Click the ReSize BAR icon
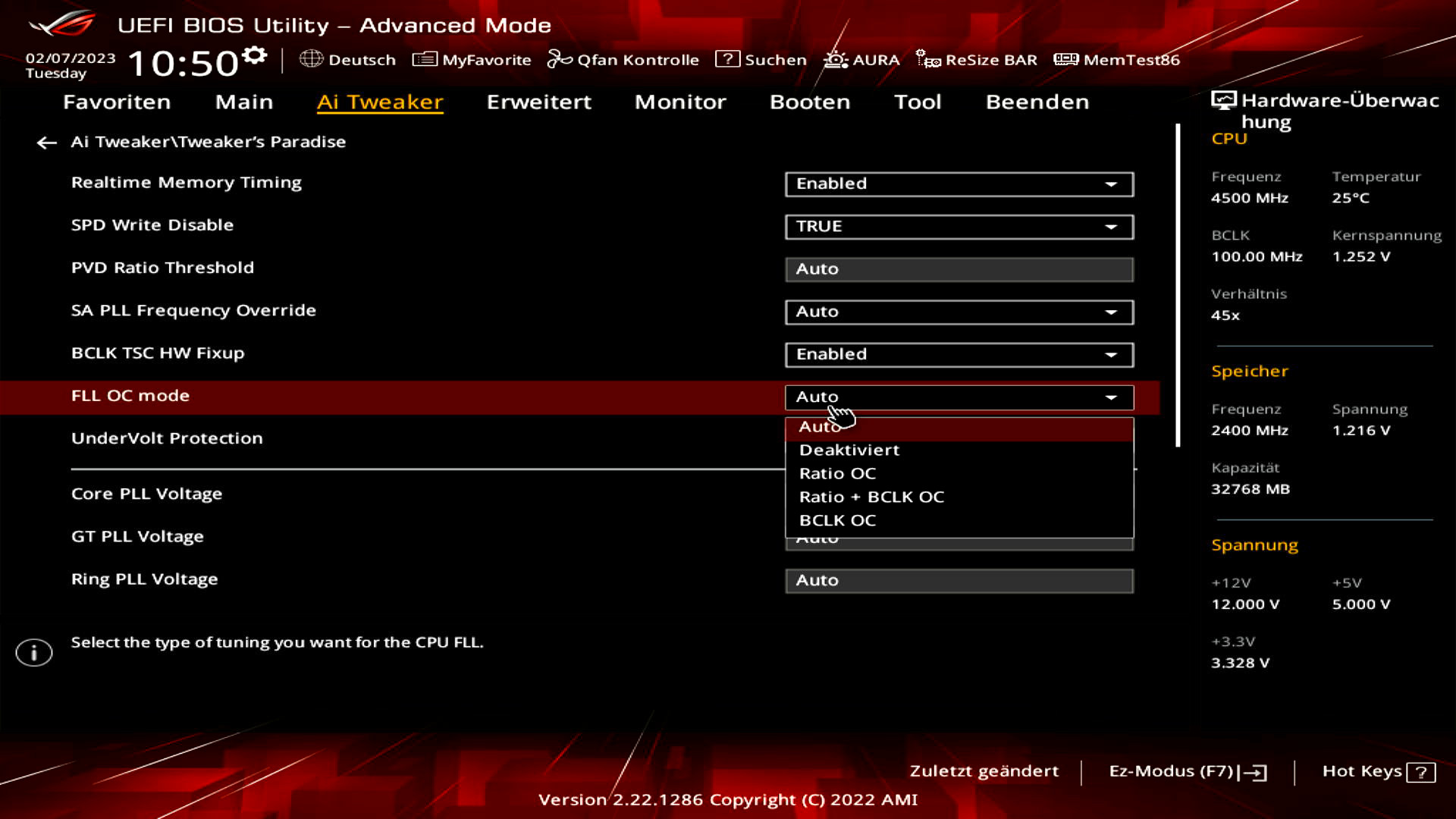 [x=928, y=59]
